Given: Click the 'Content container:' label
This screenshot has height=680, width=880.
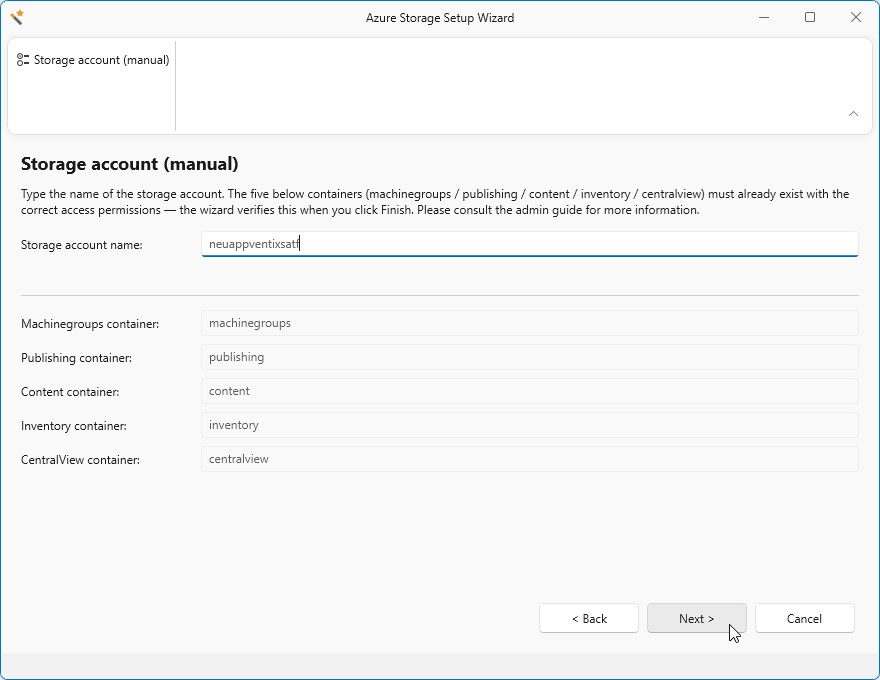Looking at the screenshot, I should tap(70, 392).
